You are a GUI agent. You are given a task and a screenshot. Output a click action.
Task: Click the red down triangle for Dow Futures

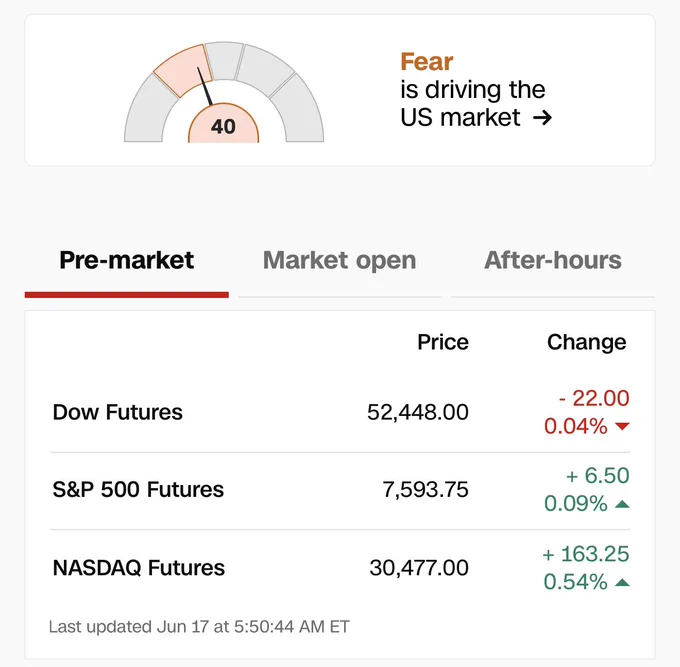point(622,426)
